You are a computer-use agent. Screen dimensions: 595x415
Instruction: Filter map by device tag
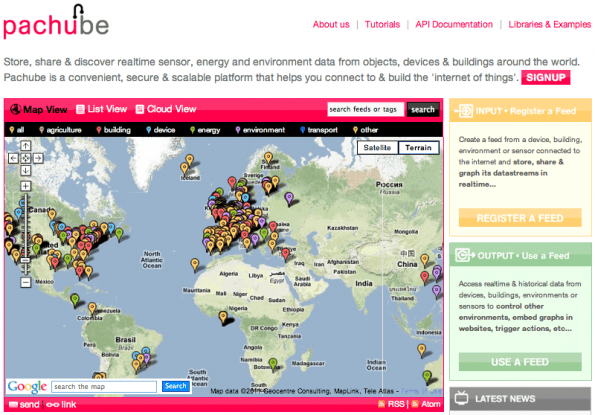[161, 130]
